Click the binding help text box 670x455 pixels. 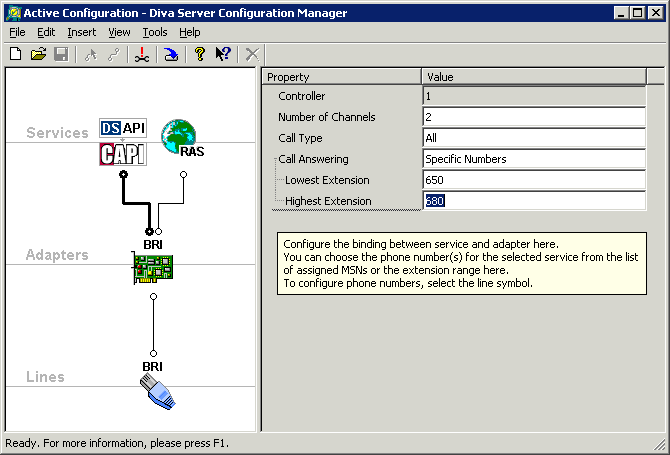click(x=462, y=264)
